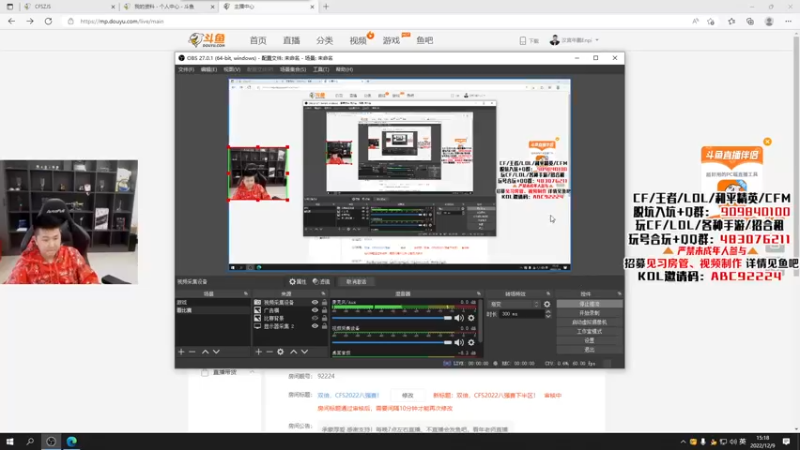
Task: Refresh the browser page
Action: click(48, 21)
